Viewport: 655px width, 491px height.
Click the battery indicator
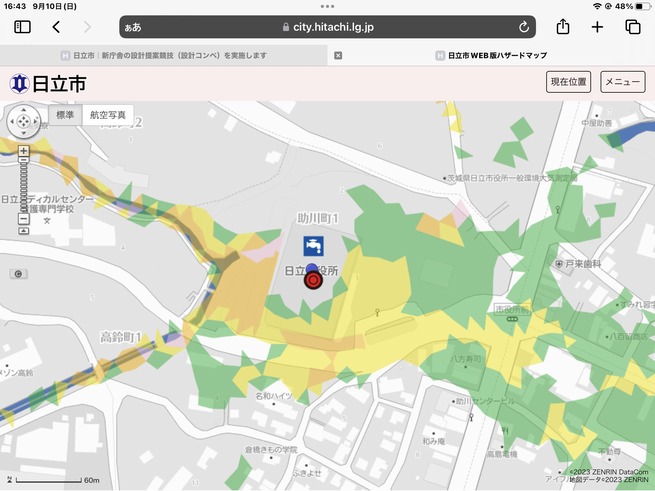click(641, 6)
